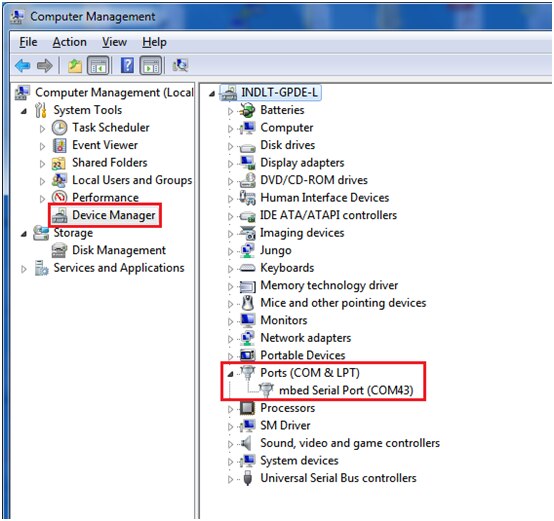Select the Event Viewer item
The image size is (554, 521).
[105, 145]
